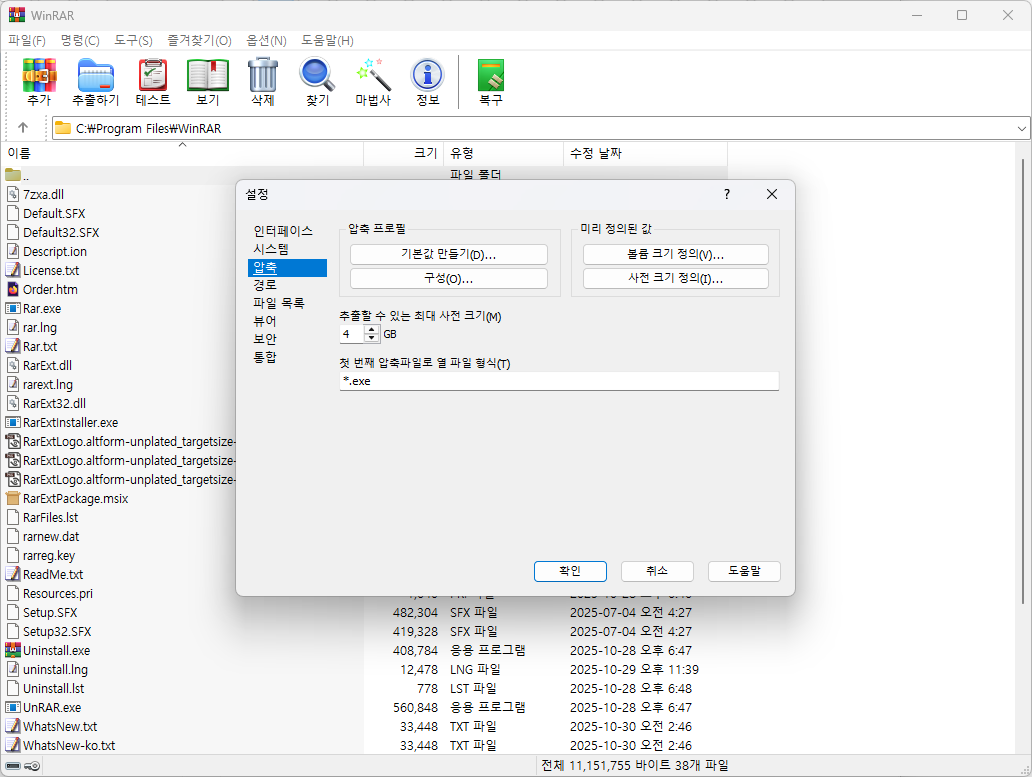Select the 뷰어 settings category
This screenshot has width=1032, height=777.
[x=265, y=321]
